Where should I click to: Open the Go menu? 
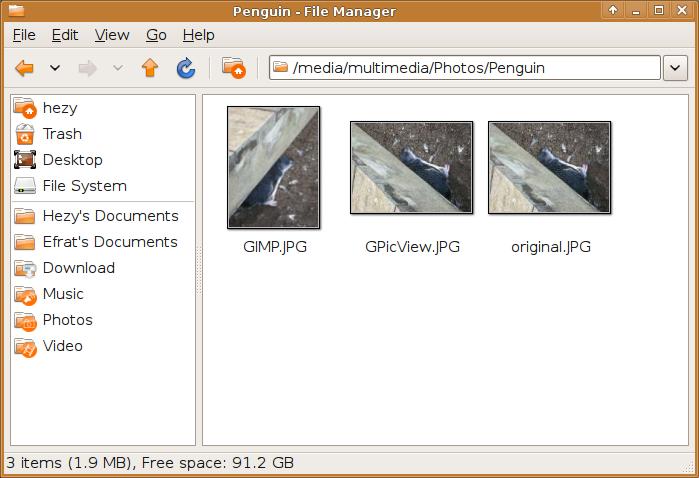point(156,35)
